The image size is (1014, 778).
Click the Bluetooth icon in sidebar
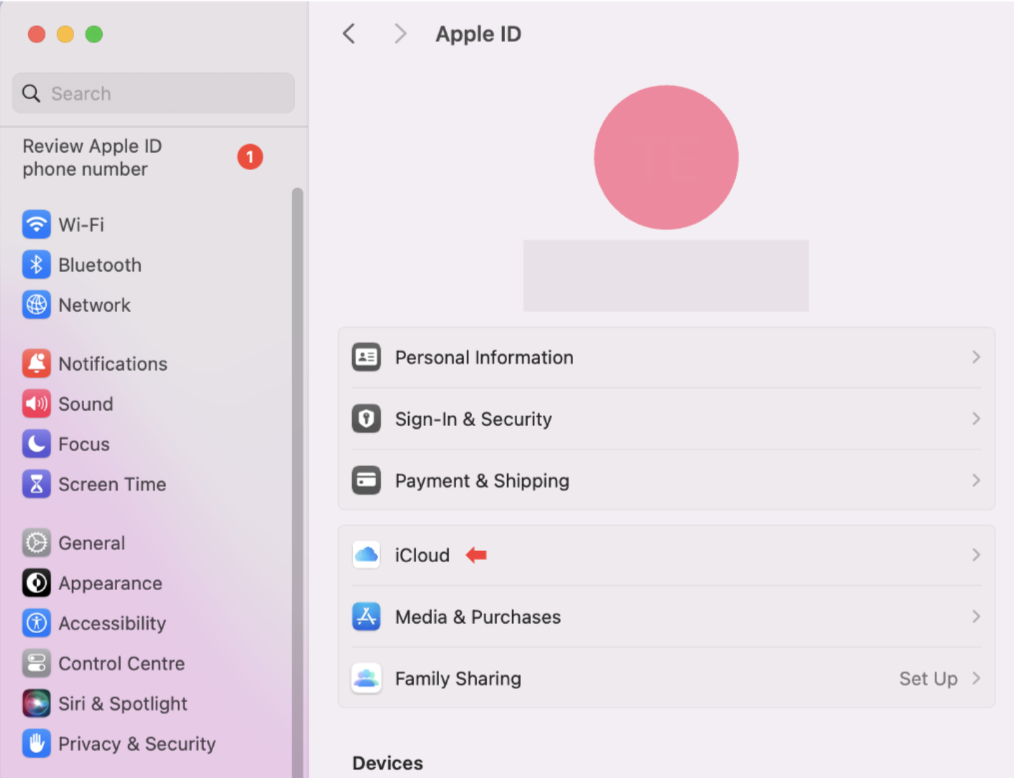pos(36,265)
